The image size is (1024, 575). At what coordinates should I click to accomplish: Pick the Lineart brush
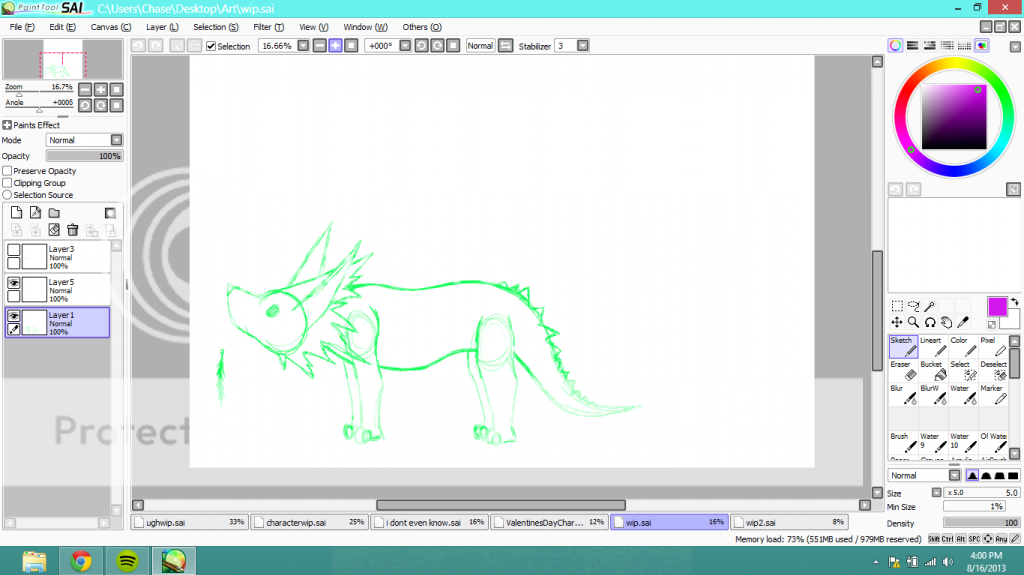932,346
